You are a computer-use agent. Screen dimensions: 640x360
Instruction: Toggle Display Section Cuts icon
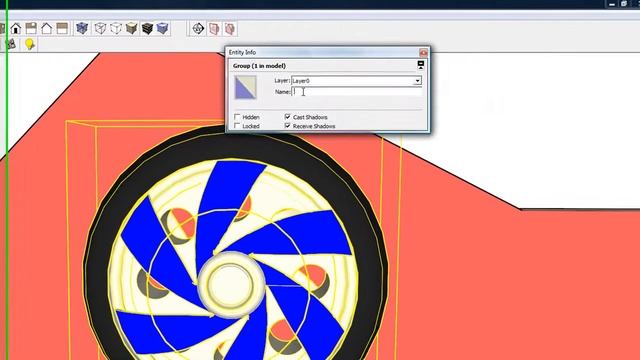coord(230,29)
